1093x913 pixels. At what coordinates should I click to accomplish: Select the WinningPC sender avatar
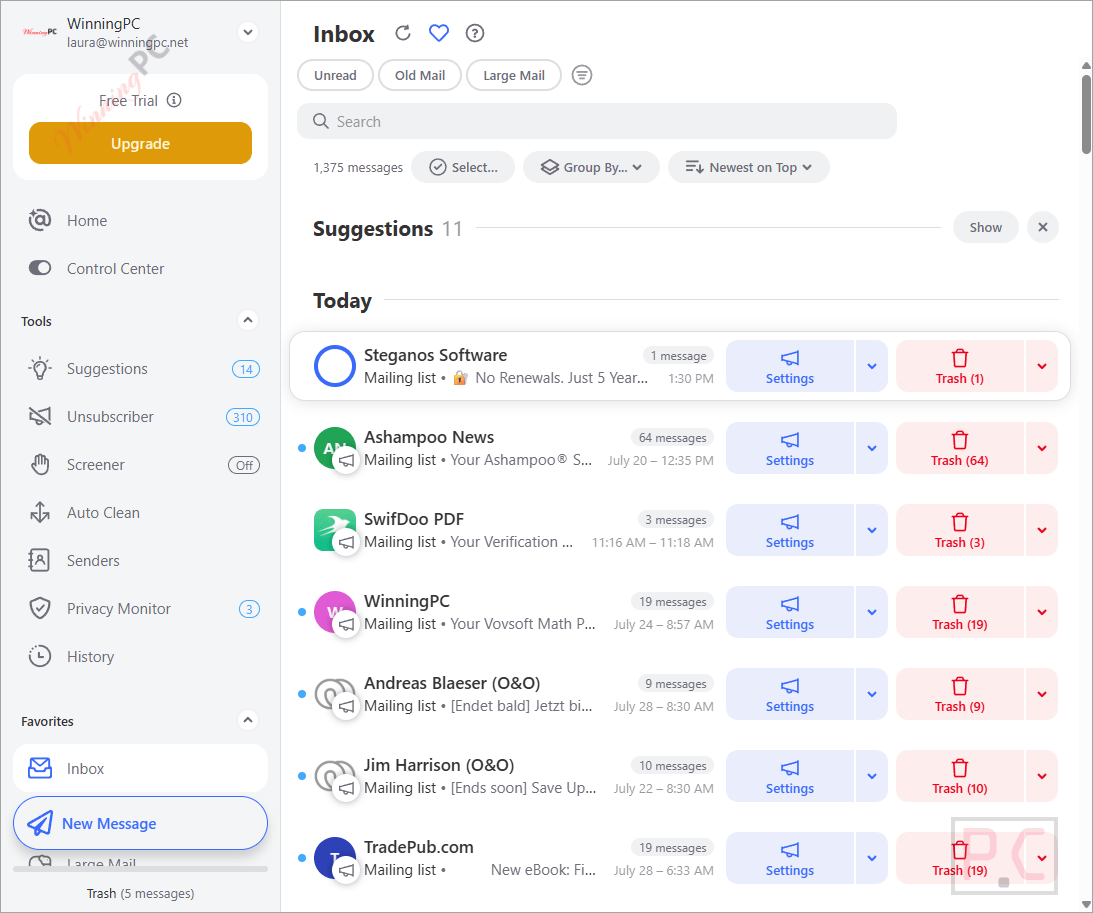335,612
